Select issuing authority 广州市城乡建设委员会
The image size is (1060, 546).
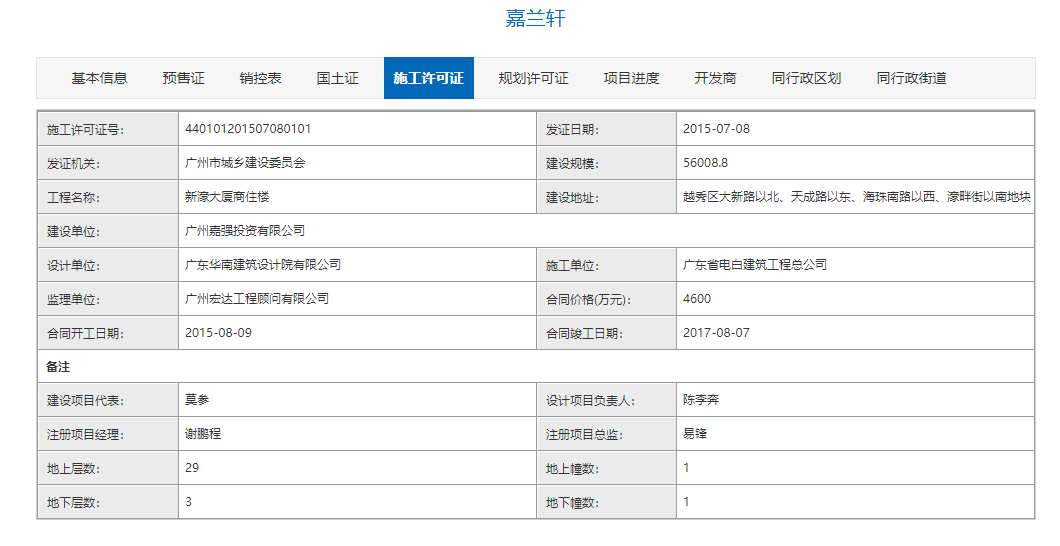point(245,163)
